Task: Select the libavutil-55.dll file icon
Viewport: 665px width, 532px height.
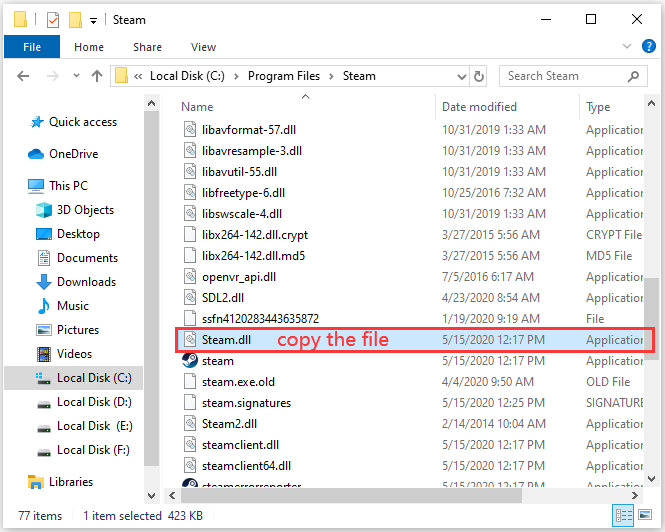Action: [190, 171]
